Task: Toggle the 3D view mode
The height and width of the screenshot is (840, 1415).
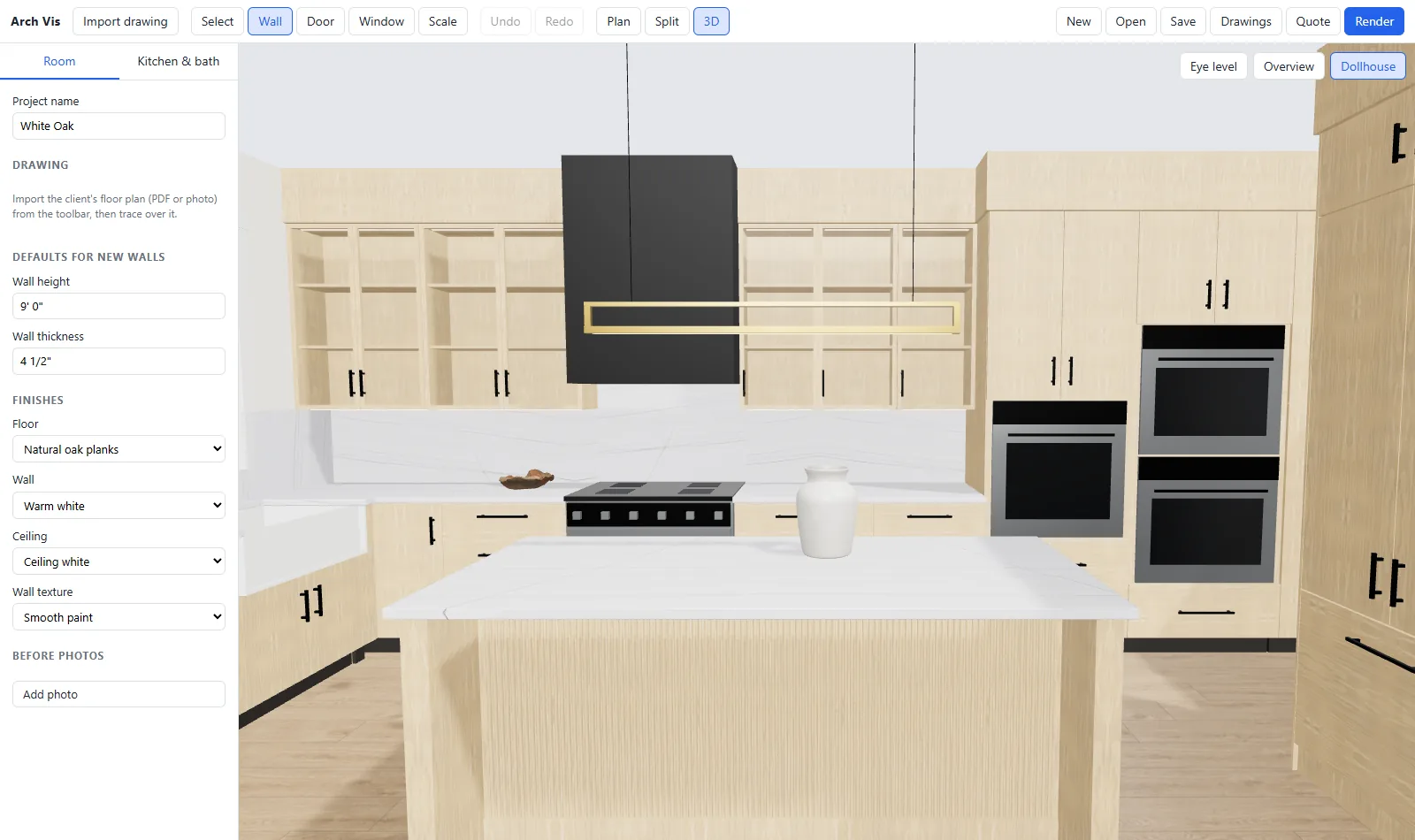Action: tap(711, 21)
